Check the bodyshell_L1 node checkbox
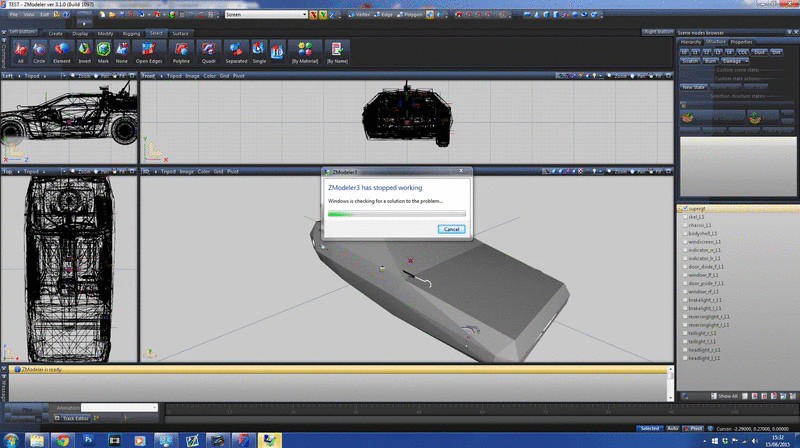This screenshot has width=800, height=448. pos(685,234)
